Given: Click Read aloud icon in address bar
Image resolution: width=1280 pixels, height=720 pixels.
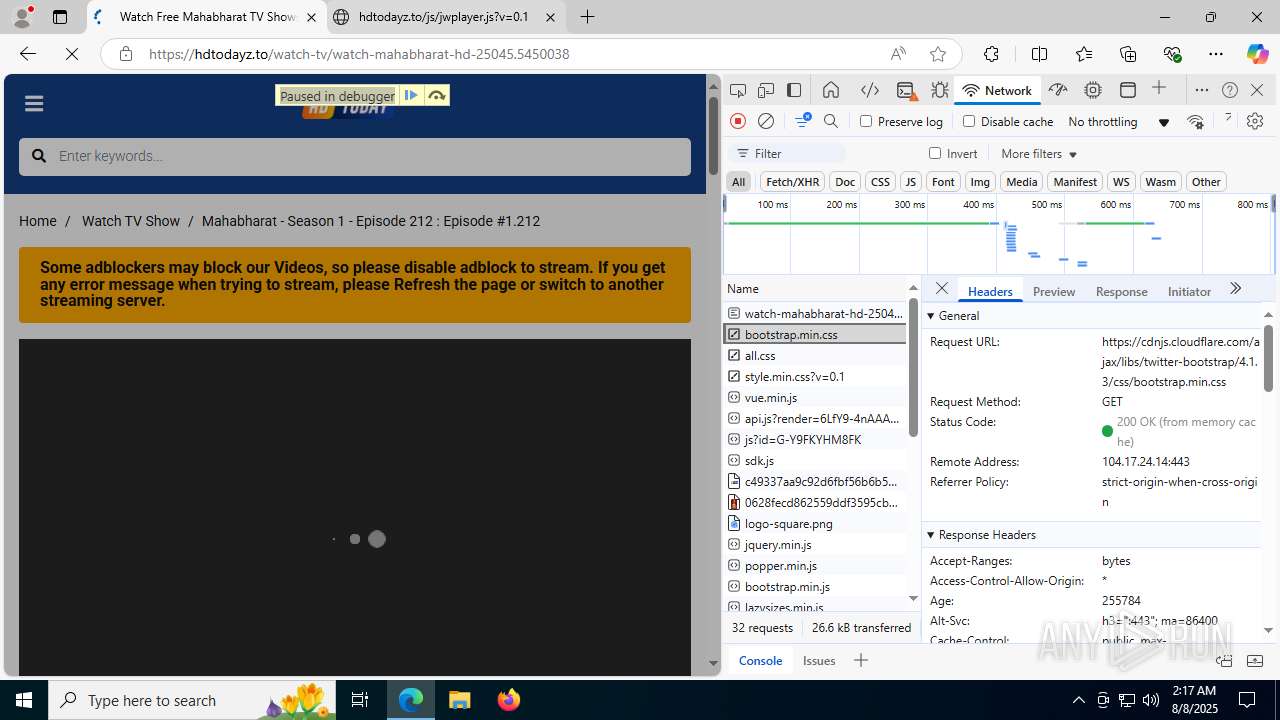Looking at the screenshot, I should point(898,54).
